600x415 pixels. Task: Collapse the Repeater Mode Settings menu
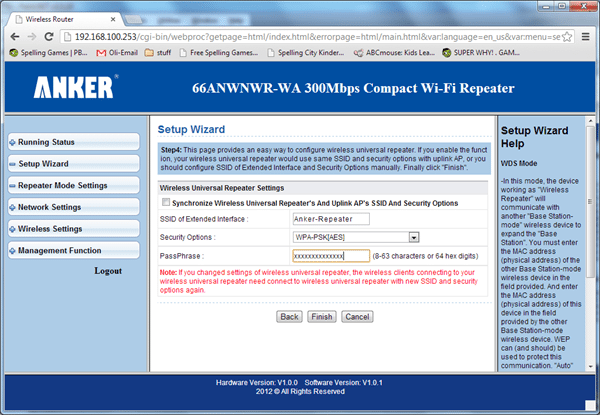(73, 186)
